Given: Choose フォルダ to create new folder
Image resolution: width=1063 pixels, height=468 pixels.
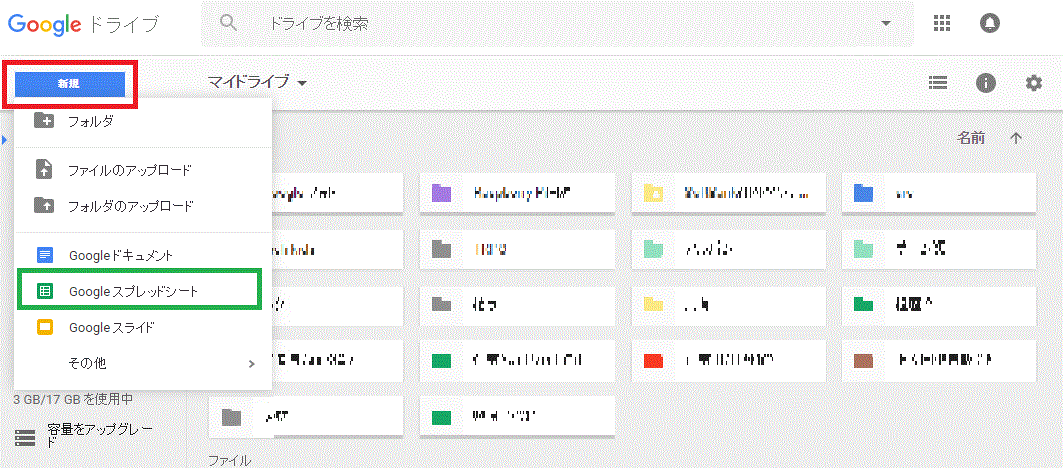Looking at the screenshot, I should pyautogui.click(x=143, y=123).
